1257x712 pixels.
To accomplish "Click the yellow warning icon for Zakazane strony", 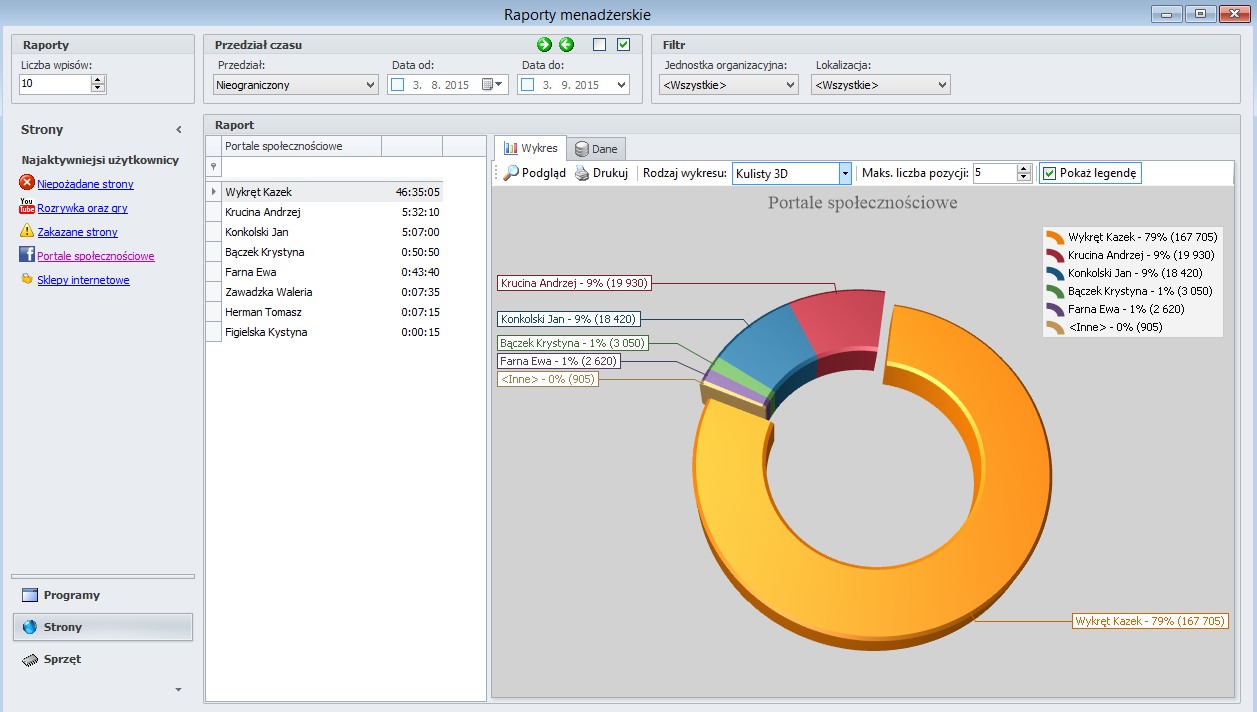I will 27,231.
